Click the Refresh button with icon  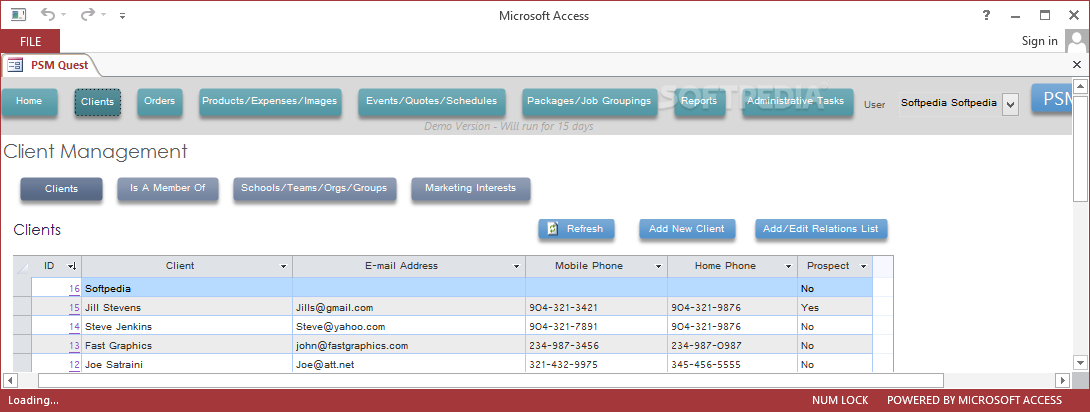pyautogui.click(x=576, y=229)
